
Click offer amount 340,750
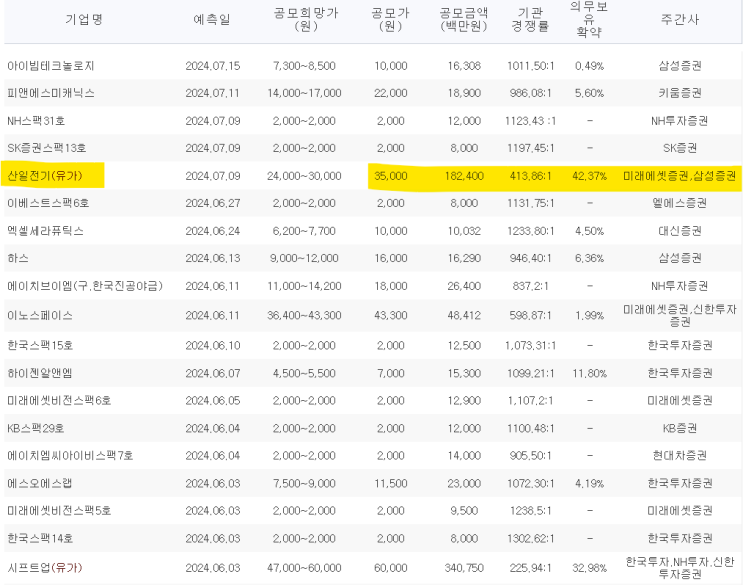pyautogui.click(x=464, y=567)
